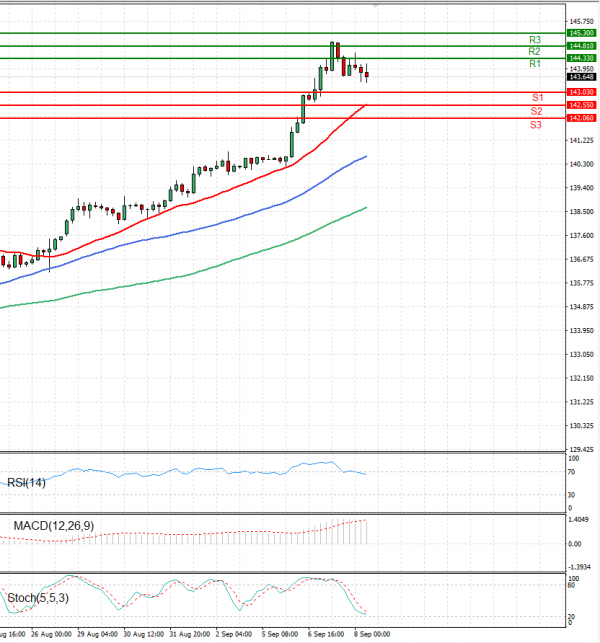This screenshot has width=600, height=643.
Task: Click the RSI(14) indicator label
Action: coord(26,483)
